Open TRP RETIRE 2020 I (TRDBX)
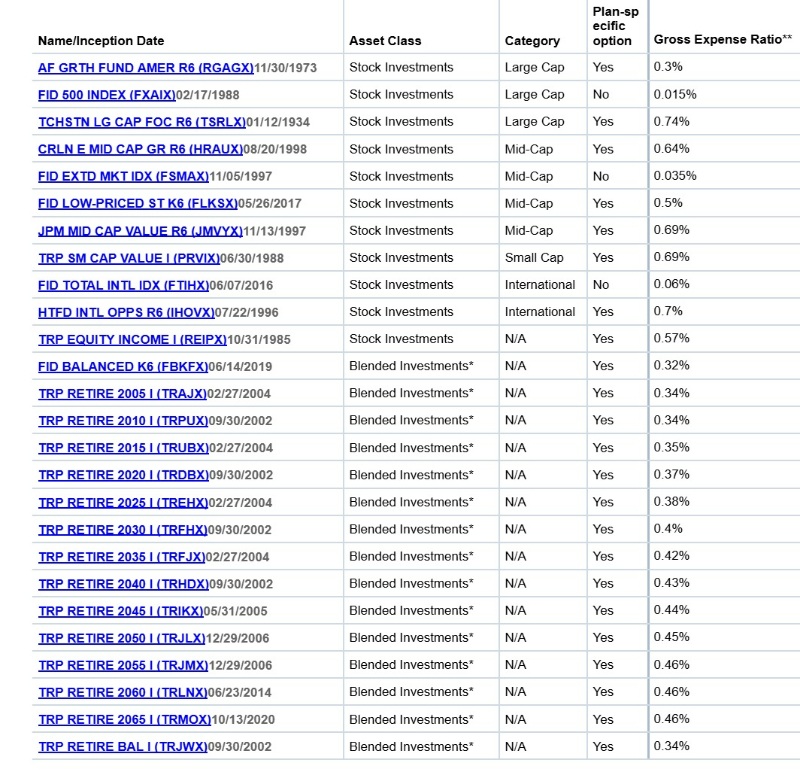Viewport: 800px width, 775px height. (x=122, y=475)
